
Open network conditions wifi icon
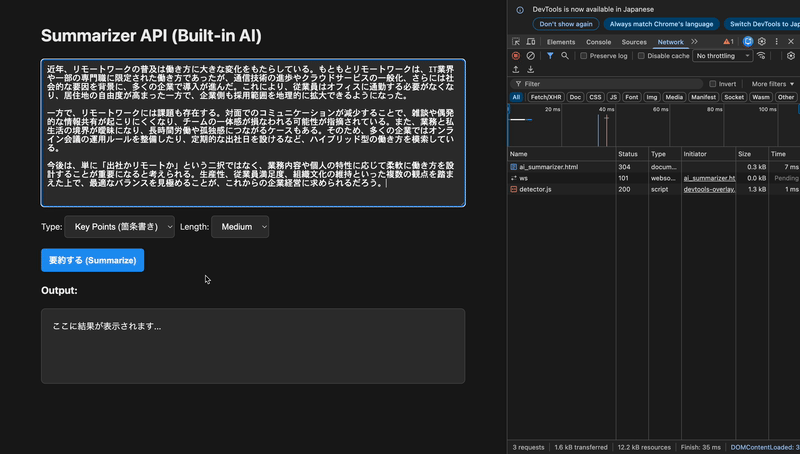[x=761, y=56]
